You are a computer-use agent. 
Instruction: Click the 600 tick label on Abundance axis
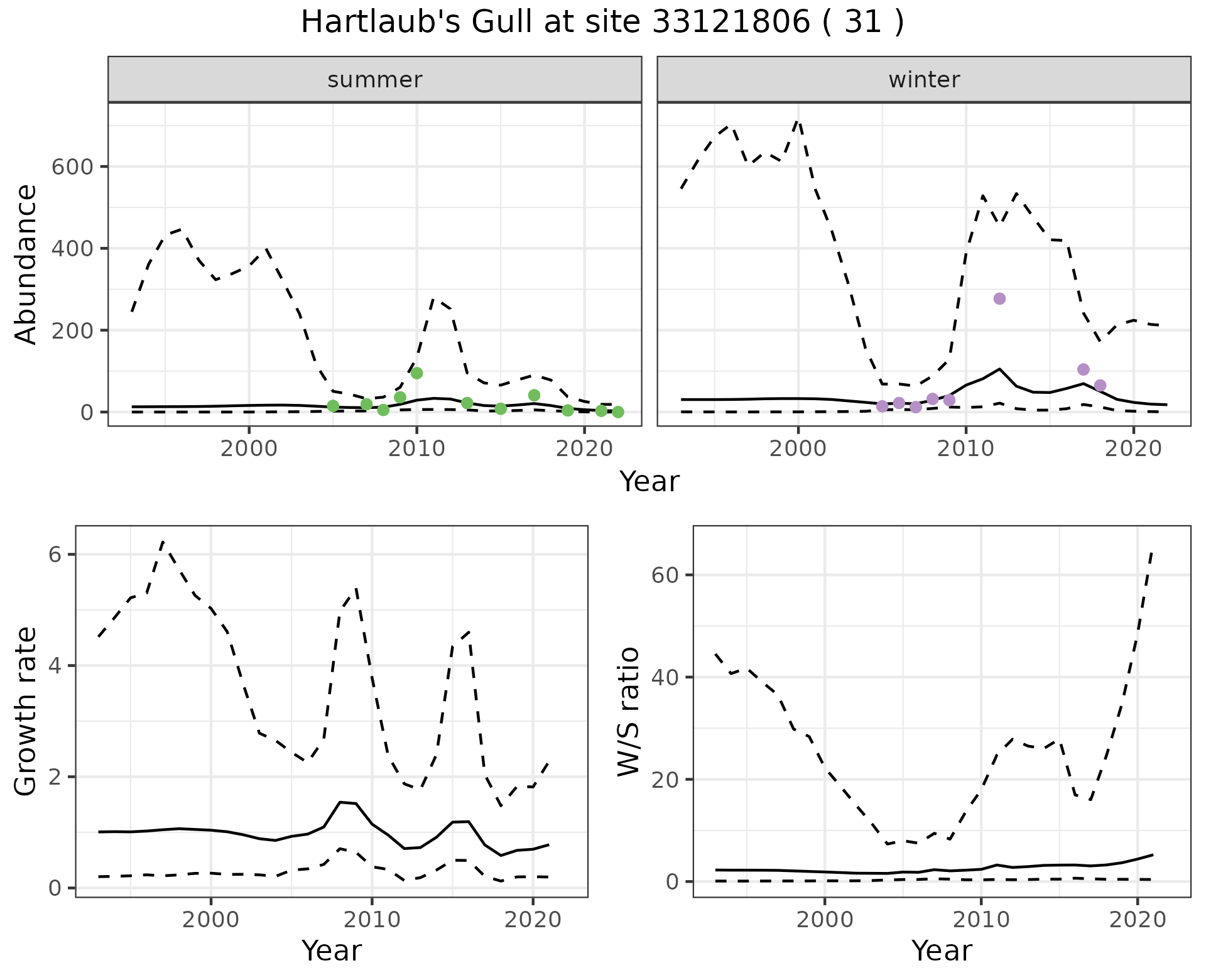tap(73, 167)
